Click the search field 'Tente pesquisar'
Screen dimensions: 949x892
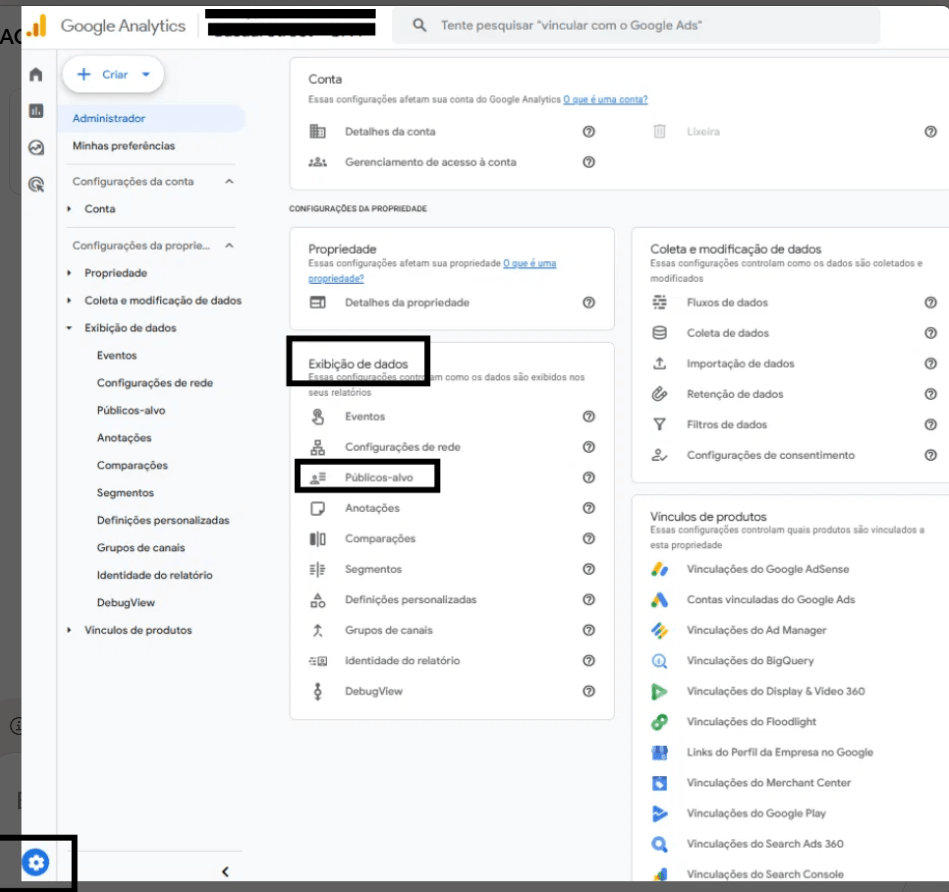pos(635,25)
